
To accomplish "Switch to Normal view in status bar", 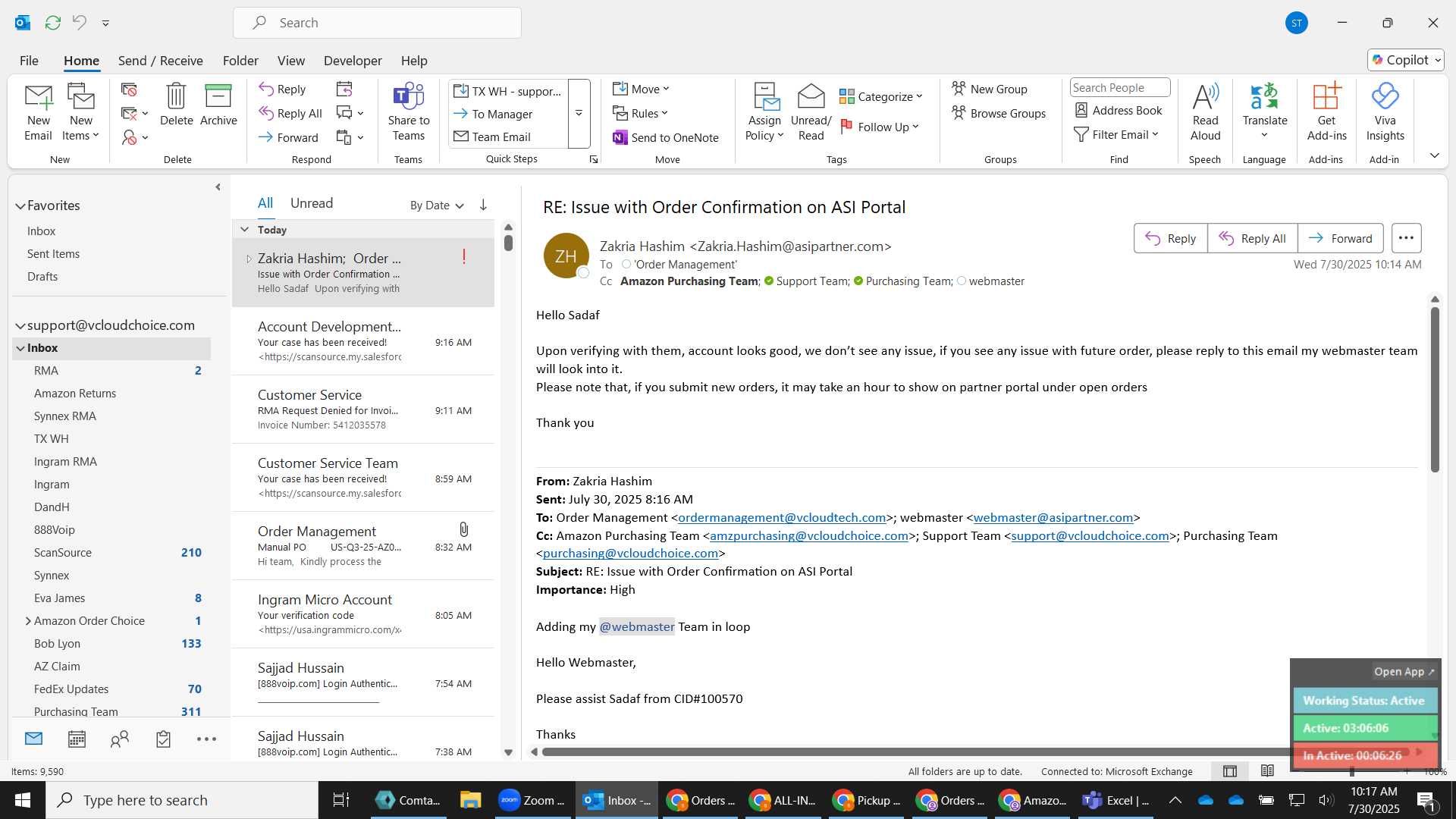I will tap(1230, 771).
